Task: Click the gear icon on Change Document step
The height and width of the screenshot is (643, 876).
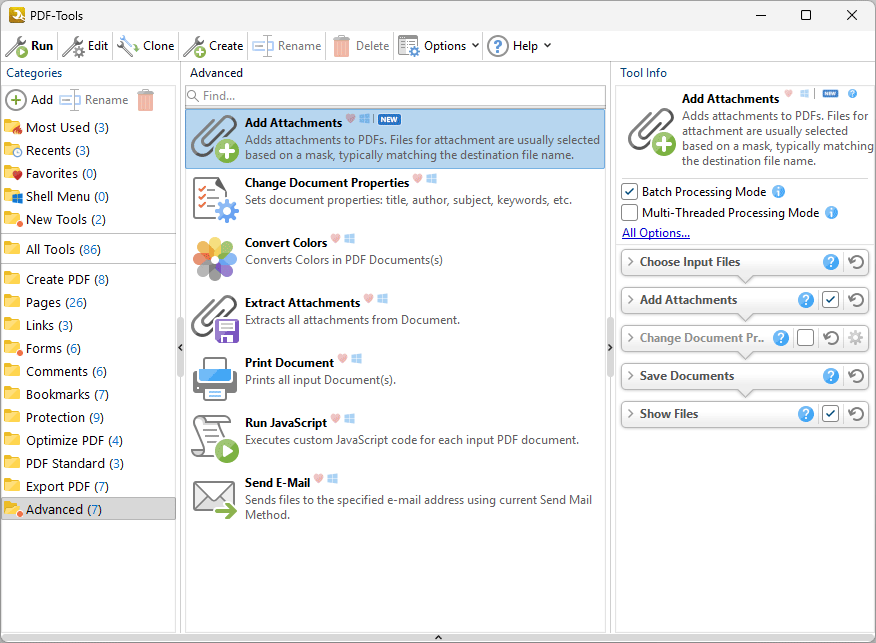Action: click(x=856, y=338)
